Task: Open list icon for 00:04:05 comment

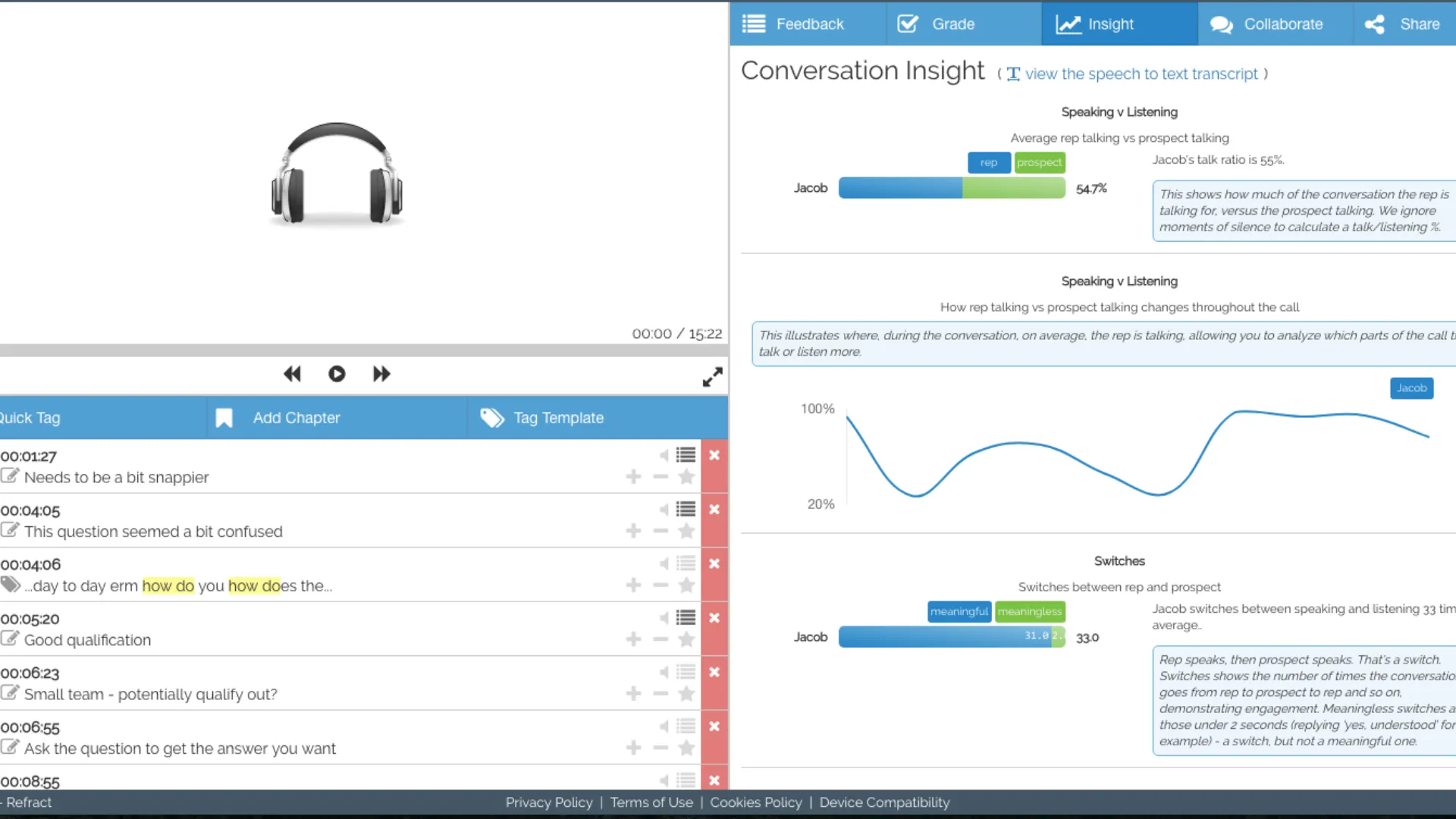Action: [x=686, y=510]
